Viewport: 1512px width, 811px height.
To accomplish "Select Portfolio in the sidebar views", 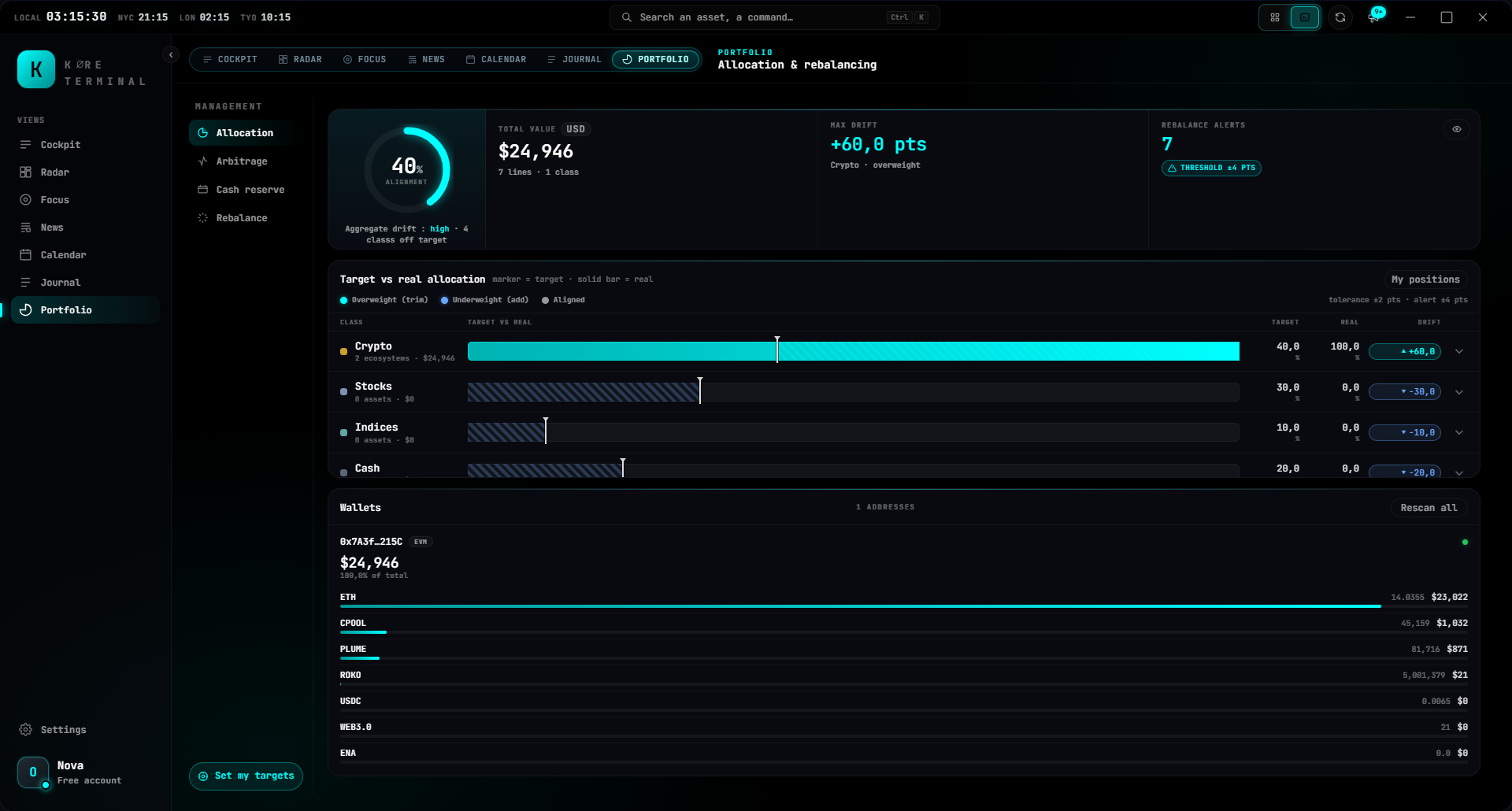I will [x=85, y=310].
